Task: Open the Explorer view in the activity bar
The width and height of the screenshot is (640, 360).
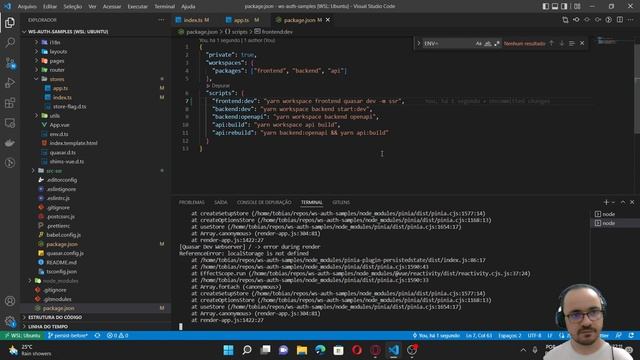Action: click(x=10, y=22)
